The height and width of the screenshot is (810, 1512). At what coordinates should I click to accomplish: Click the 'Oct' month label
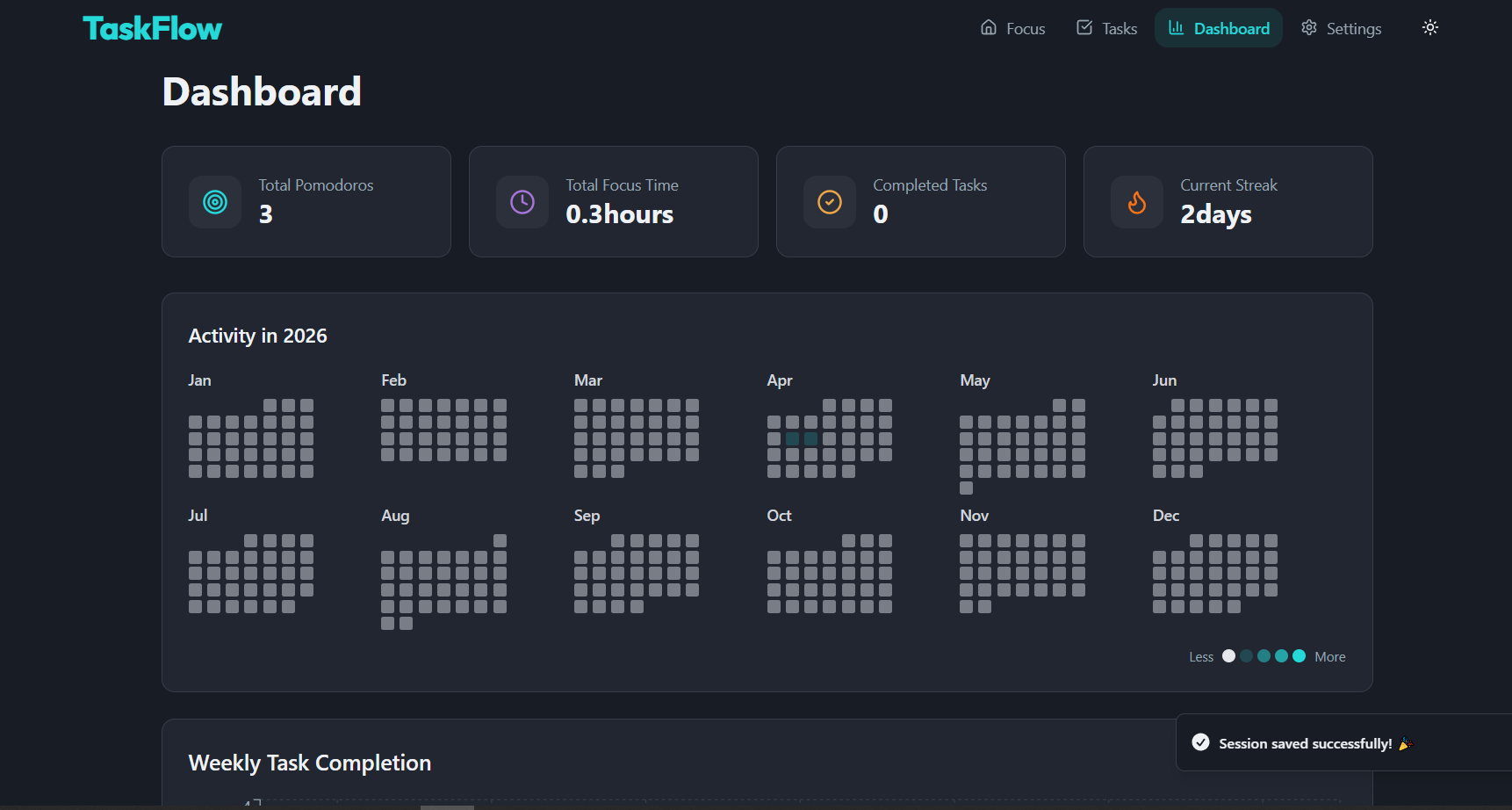[779, 516]
